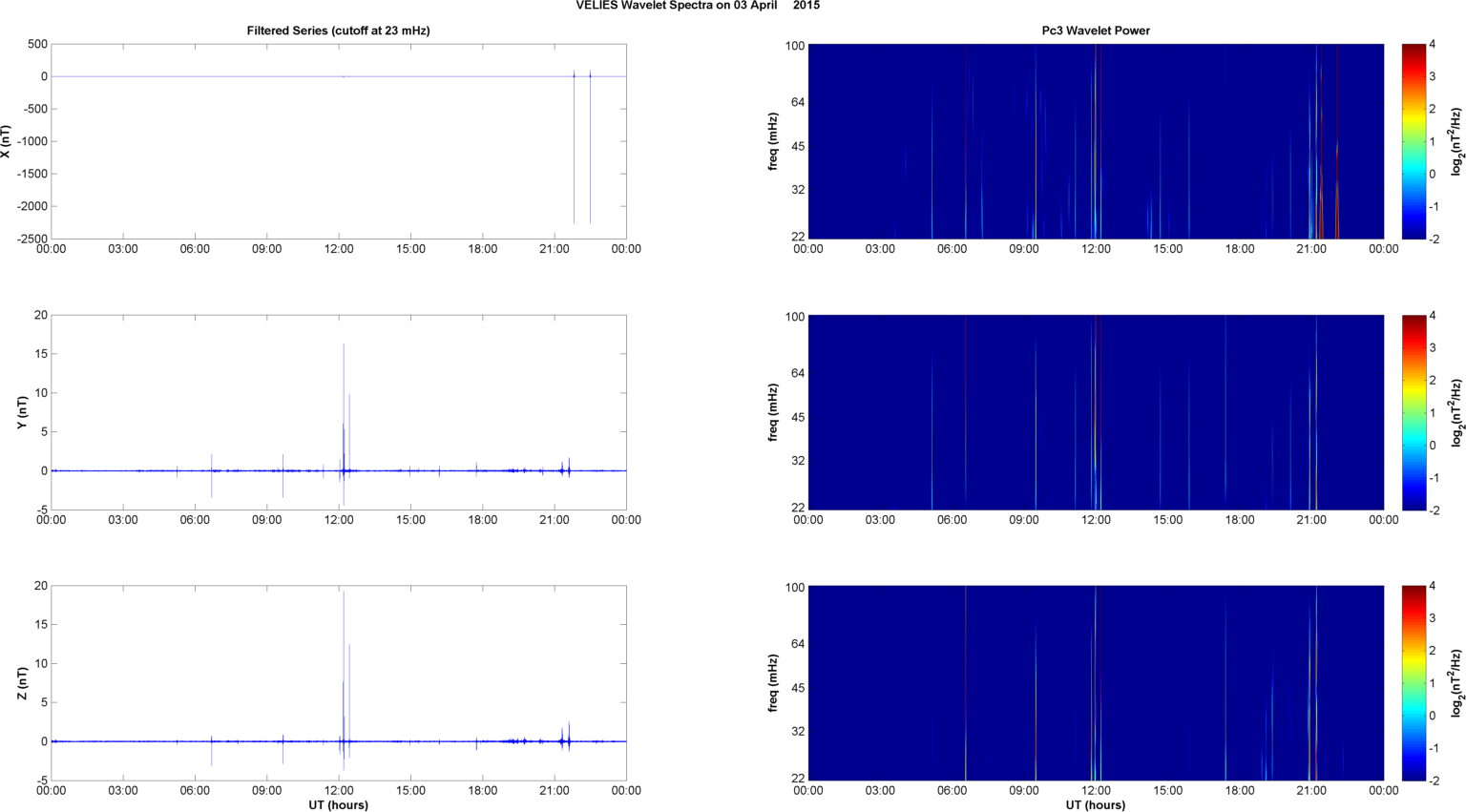Click "06:00" tick under the Z filtered series plot
This screenshot has width=1466, height=812.
click(195, 790)
